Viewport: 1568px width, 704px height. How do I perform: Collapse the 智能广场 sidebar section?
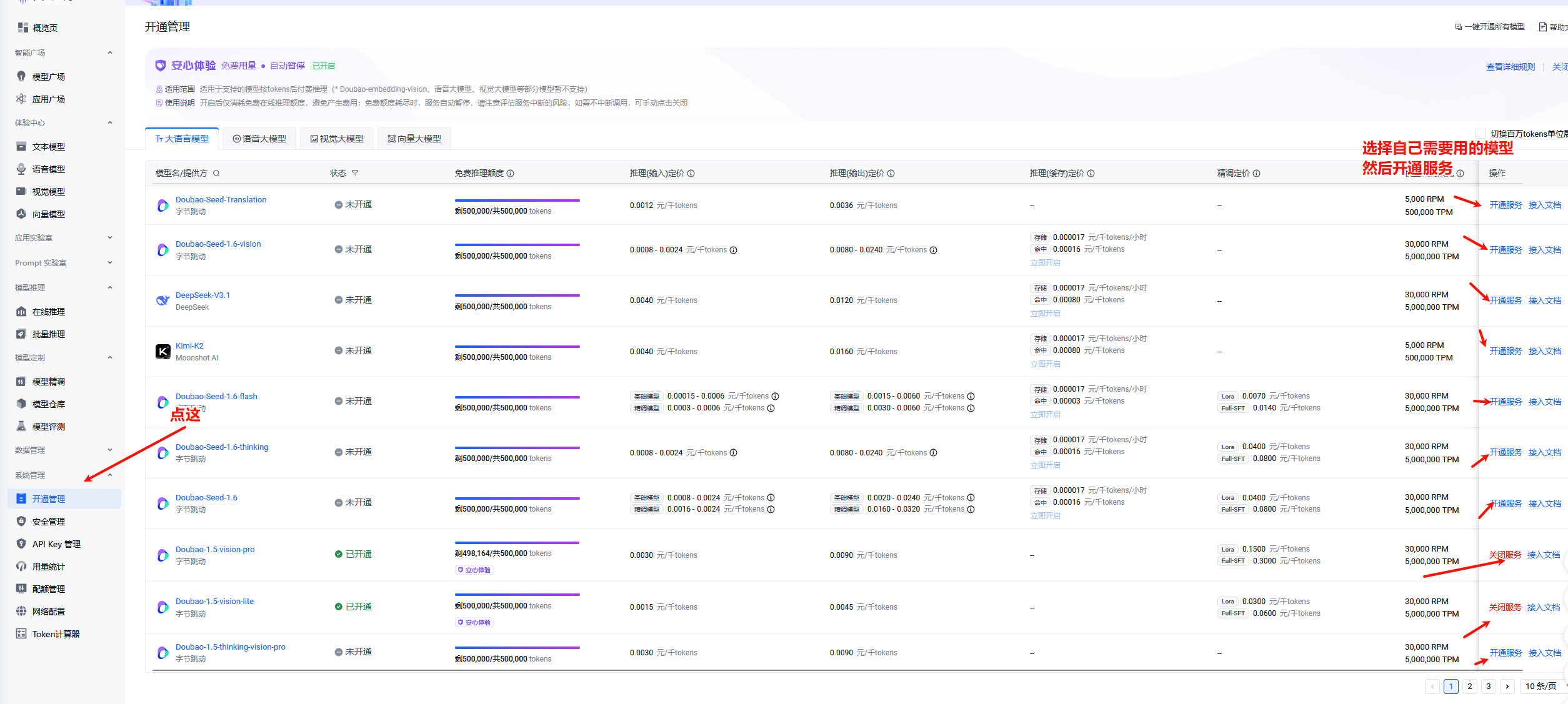[110, 53]
